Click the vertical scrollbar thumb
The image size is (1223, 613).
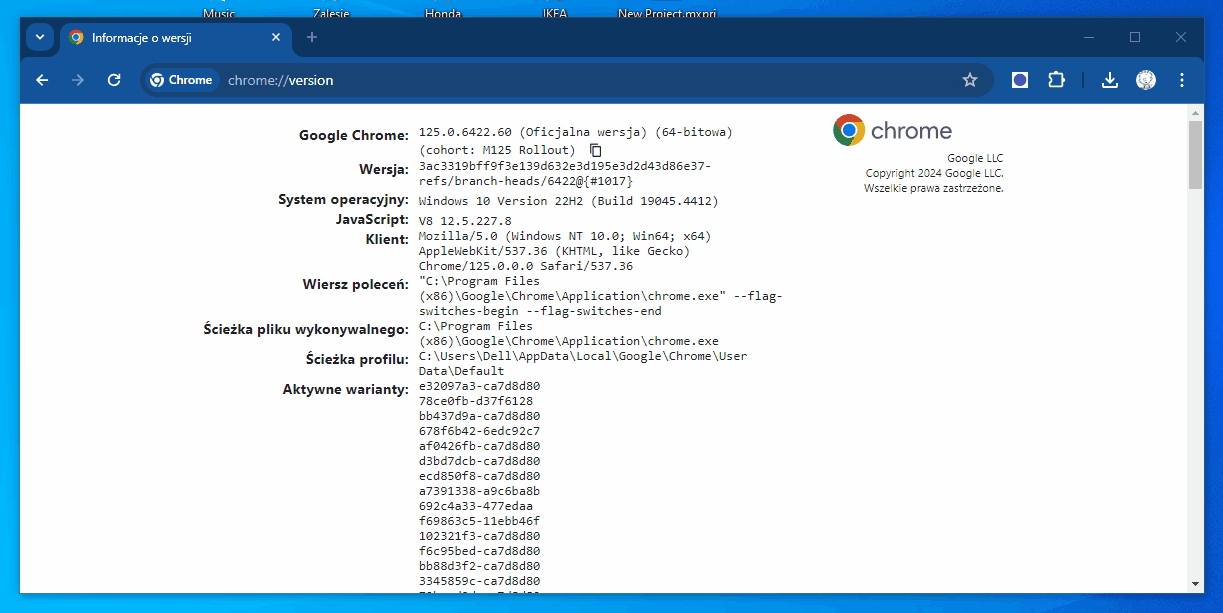pos(1195,155)
